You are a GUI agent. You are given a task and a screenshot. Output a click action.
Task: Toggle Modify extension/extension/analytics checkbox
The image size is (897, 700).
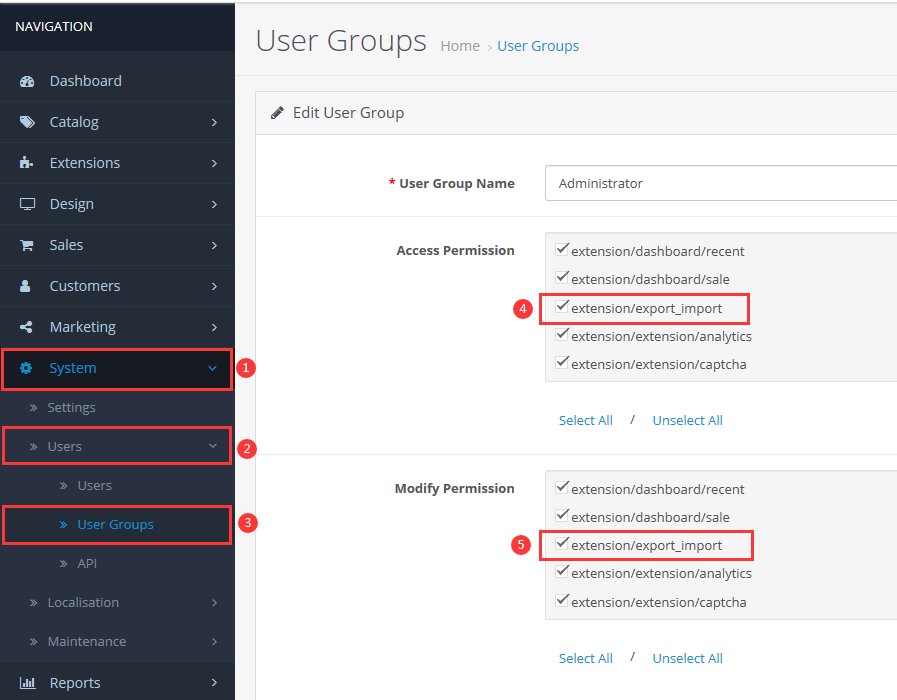tap(562, 571)
